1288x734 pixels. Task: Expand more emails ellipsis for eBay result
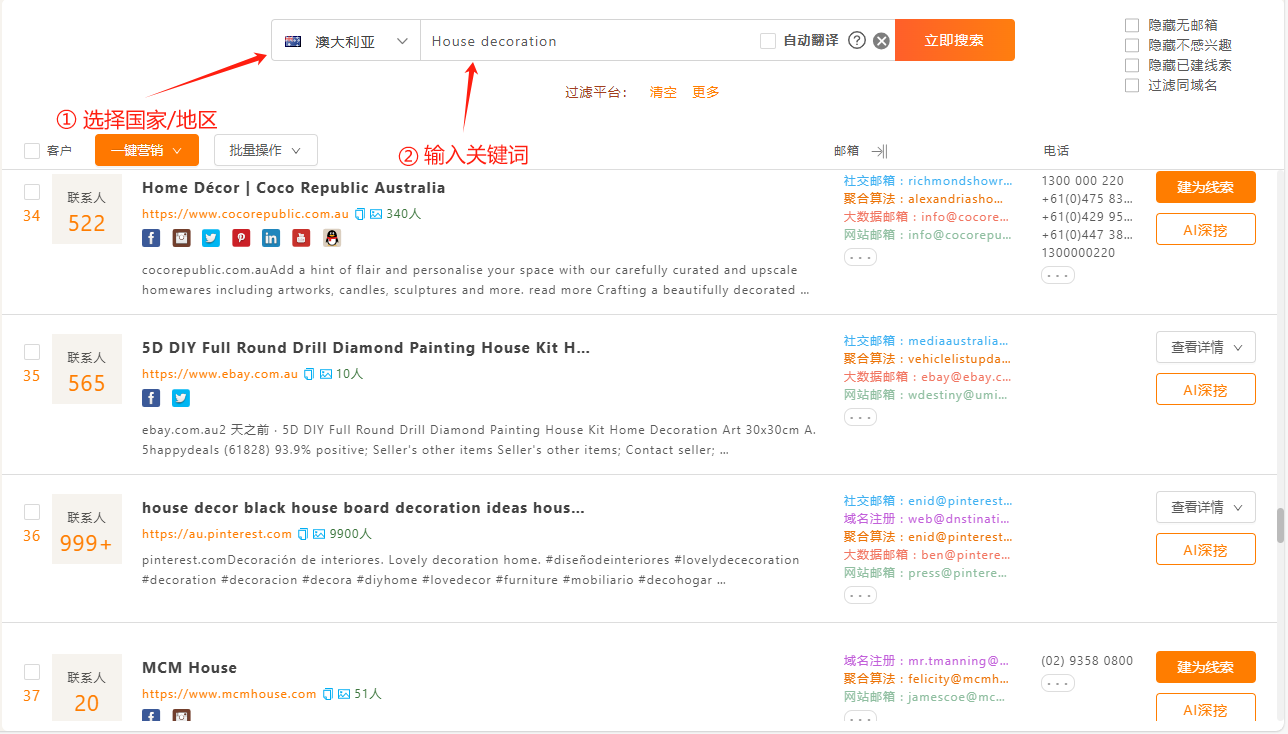(x=860, y=417)
